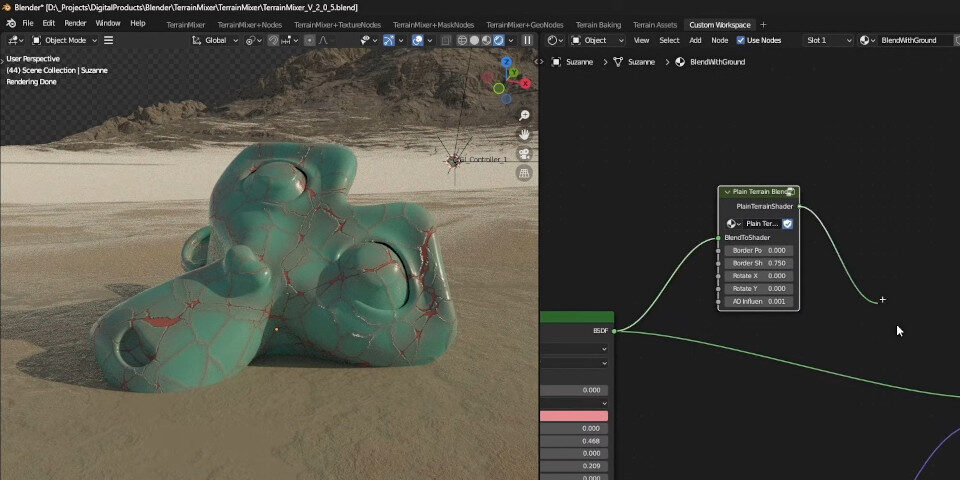Switch to material preview shading

pos(487,40)
